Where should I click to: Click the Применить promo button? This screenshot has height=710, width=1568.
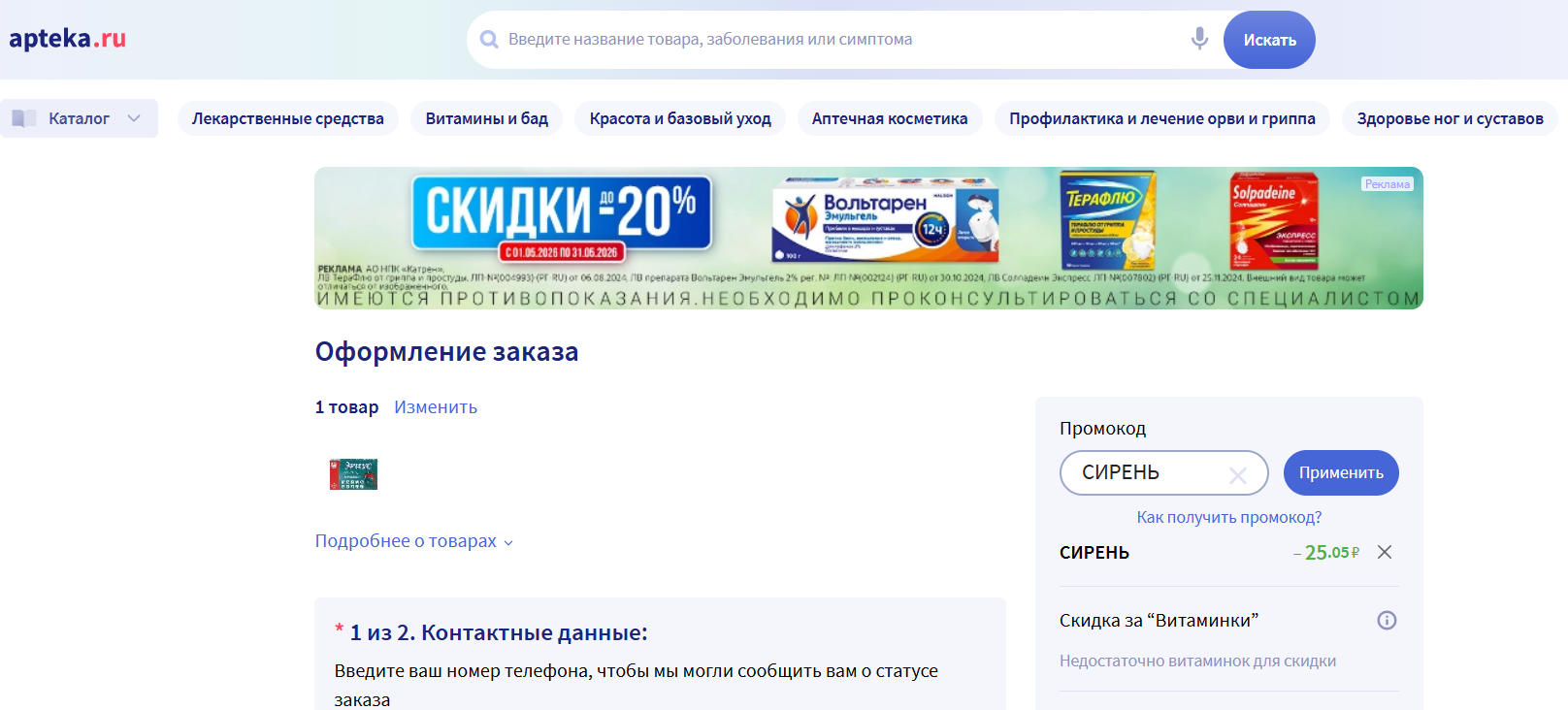pos(1341,472)
